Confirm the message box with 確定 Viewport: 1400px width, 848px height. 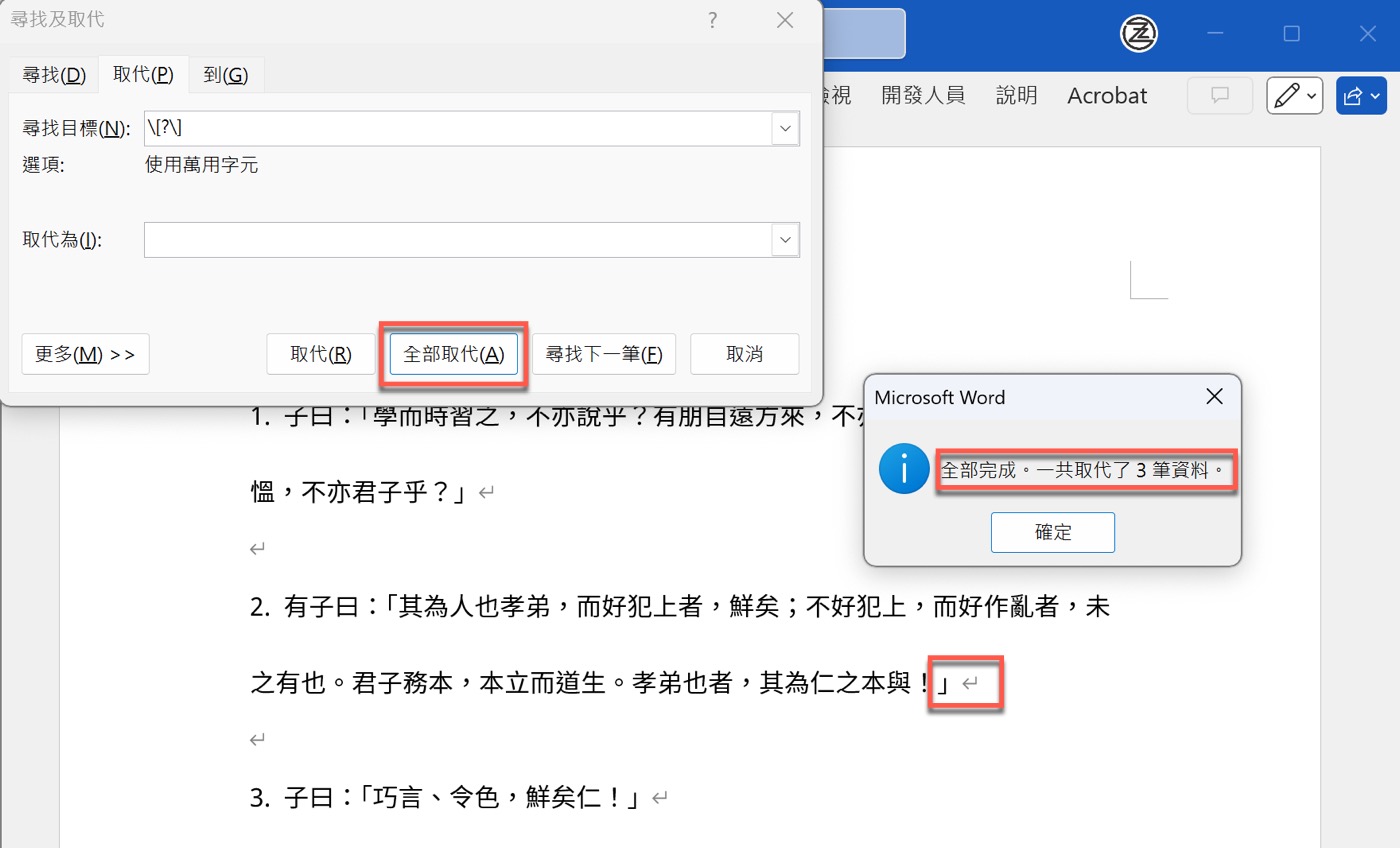[1052, 532]
